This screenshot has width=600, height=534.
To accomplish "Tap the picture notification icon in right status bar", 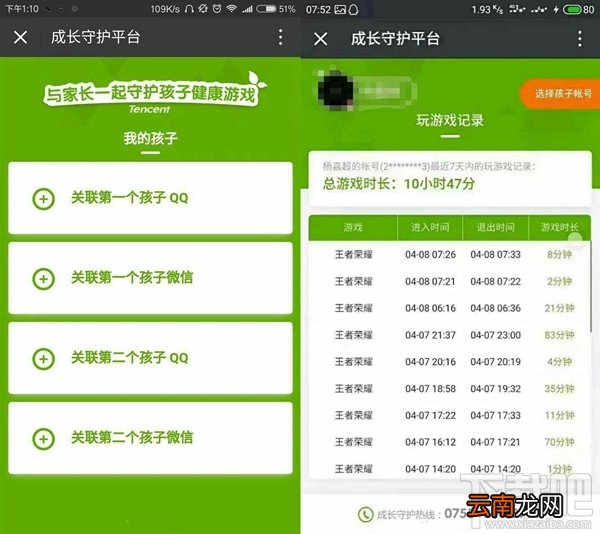I will pos(340,10).
